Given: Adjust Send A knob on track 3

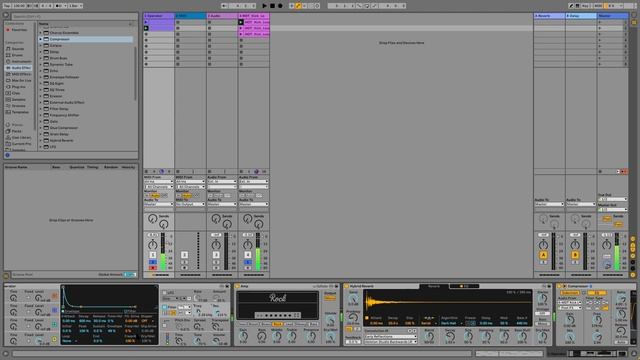Looking at the screenshot, I should [216, 219].
